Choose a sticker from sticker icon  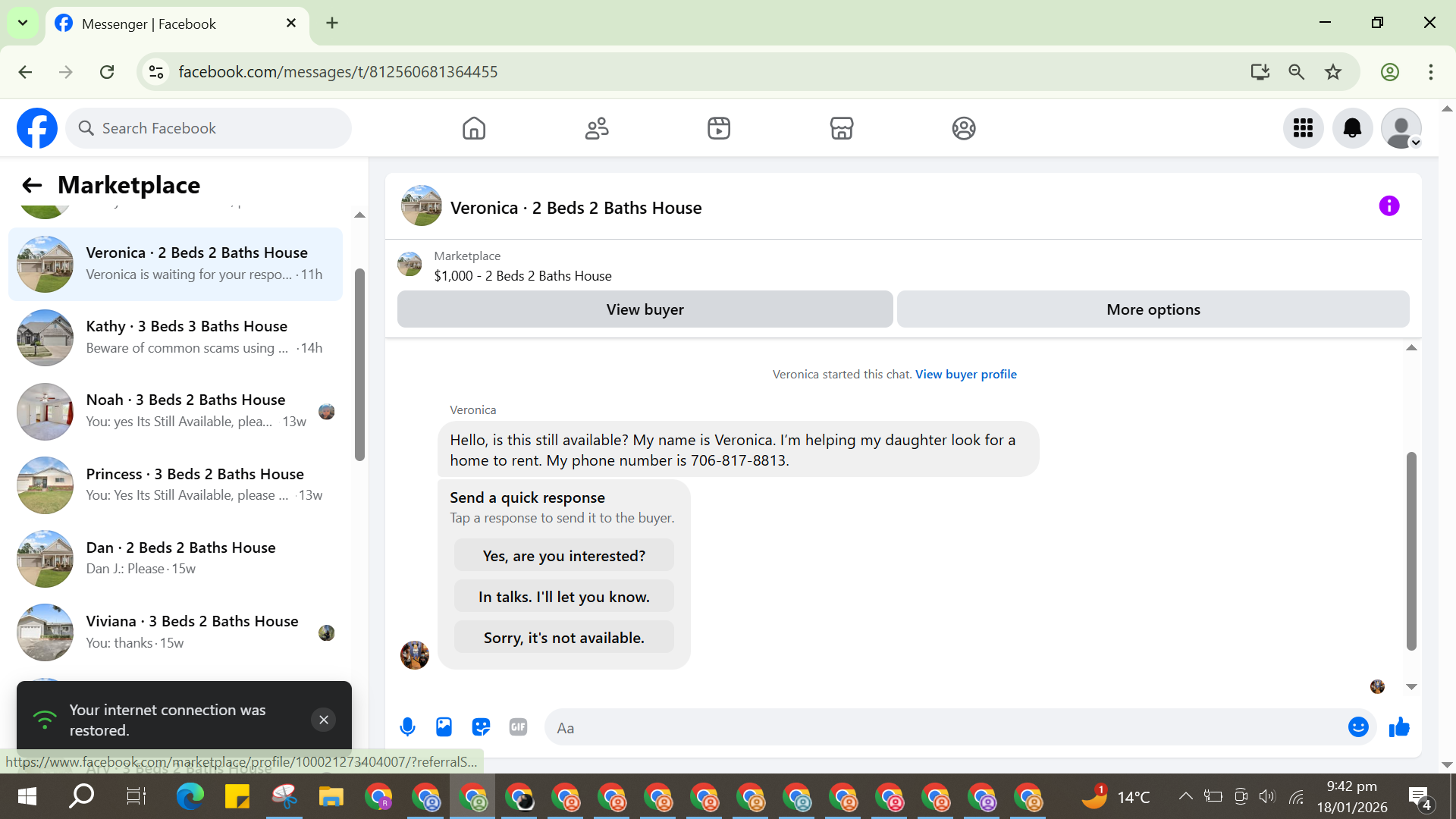tap(481, 727)
